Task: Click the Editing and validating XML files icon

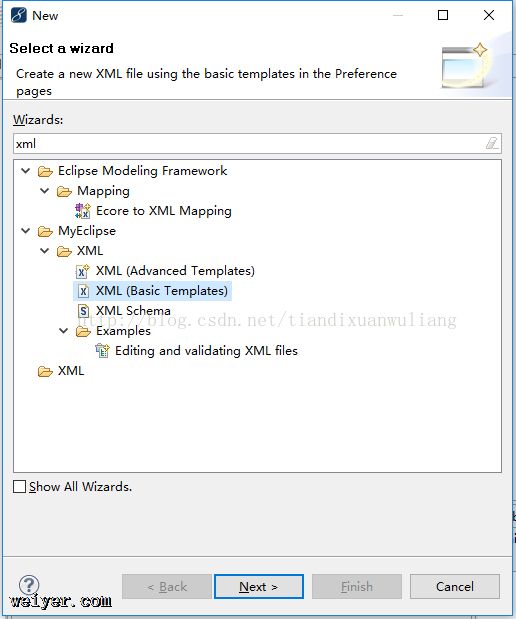Action: pos(102,351)
